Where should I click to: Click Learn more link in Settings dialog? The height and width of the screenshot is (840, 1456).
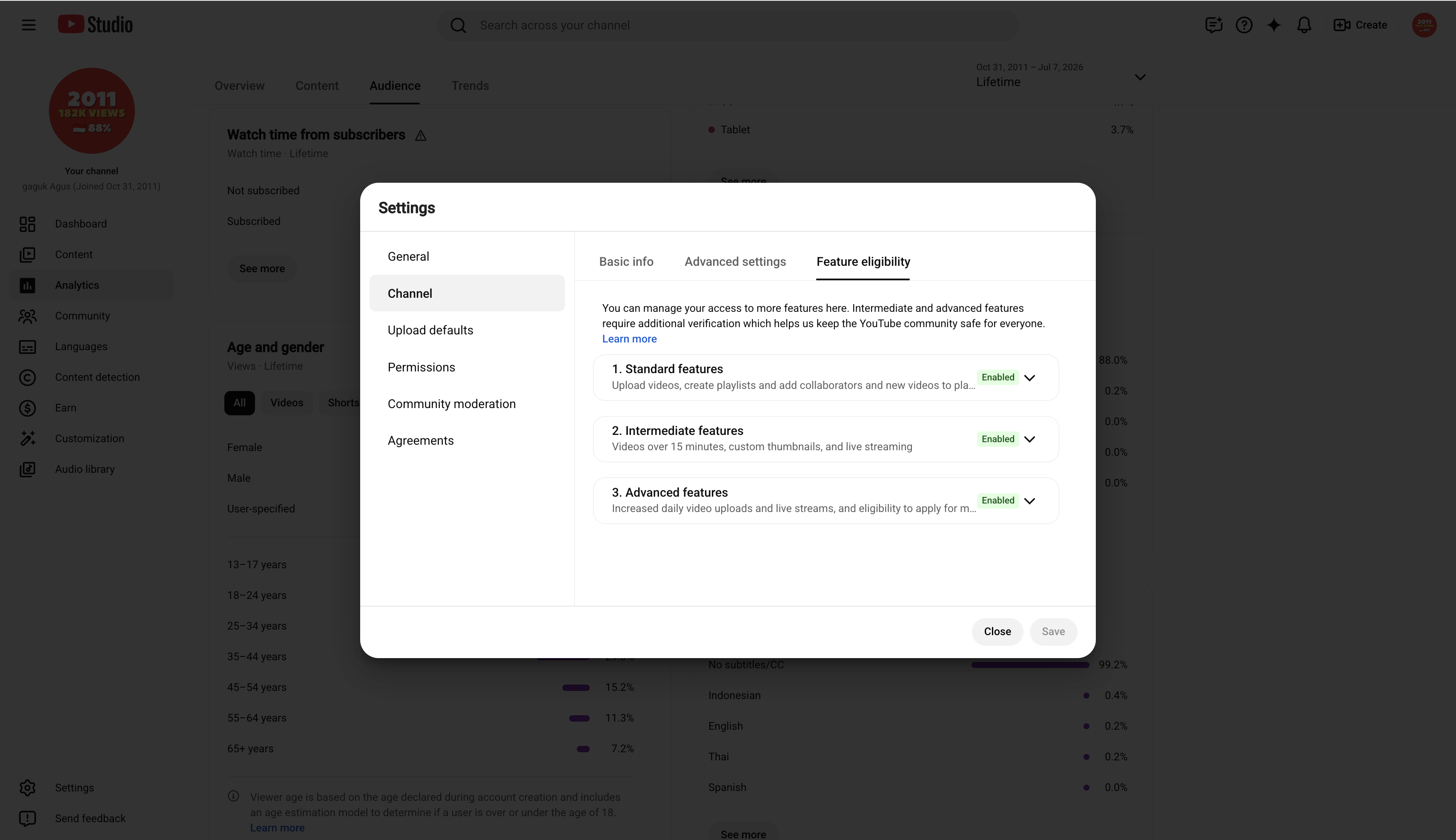coord(629,339)
